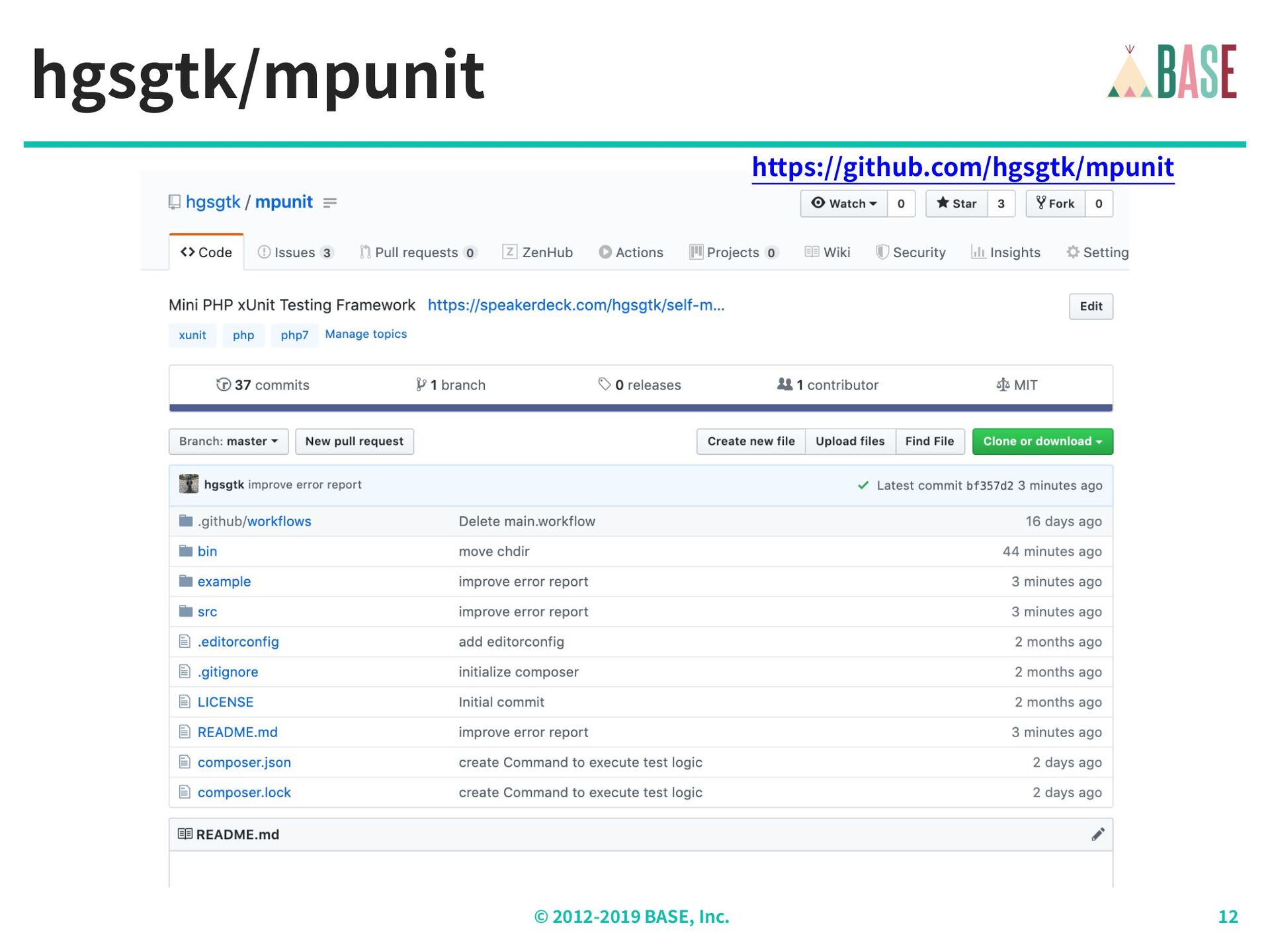Screen dimensions: 1270x952
Task: Open the workflows folder link
Action: pos(279,521)
